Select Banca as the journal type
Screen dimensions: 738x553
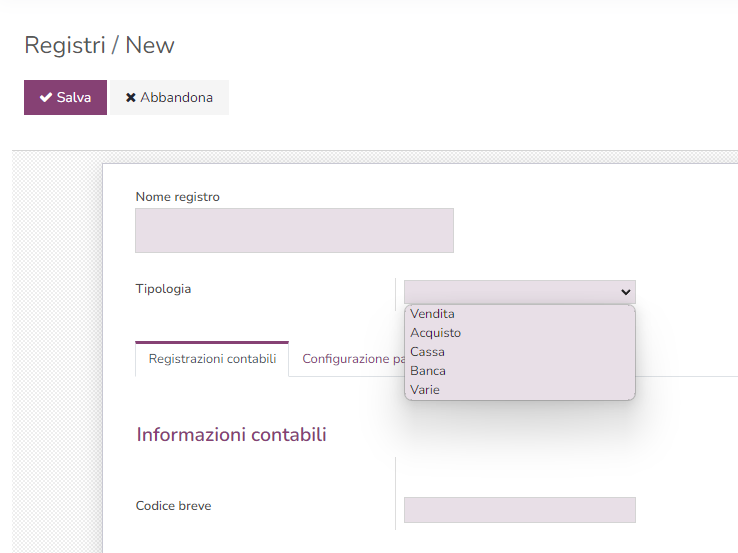pyautogui.click(x=428, y=371)
